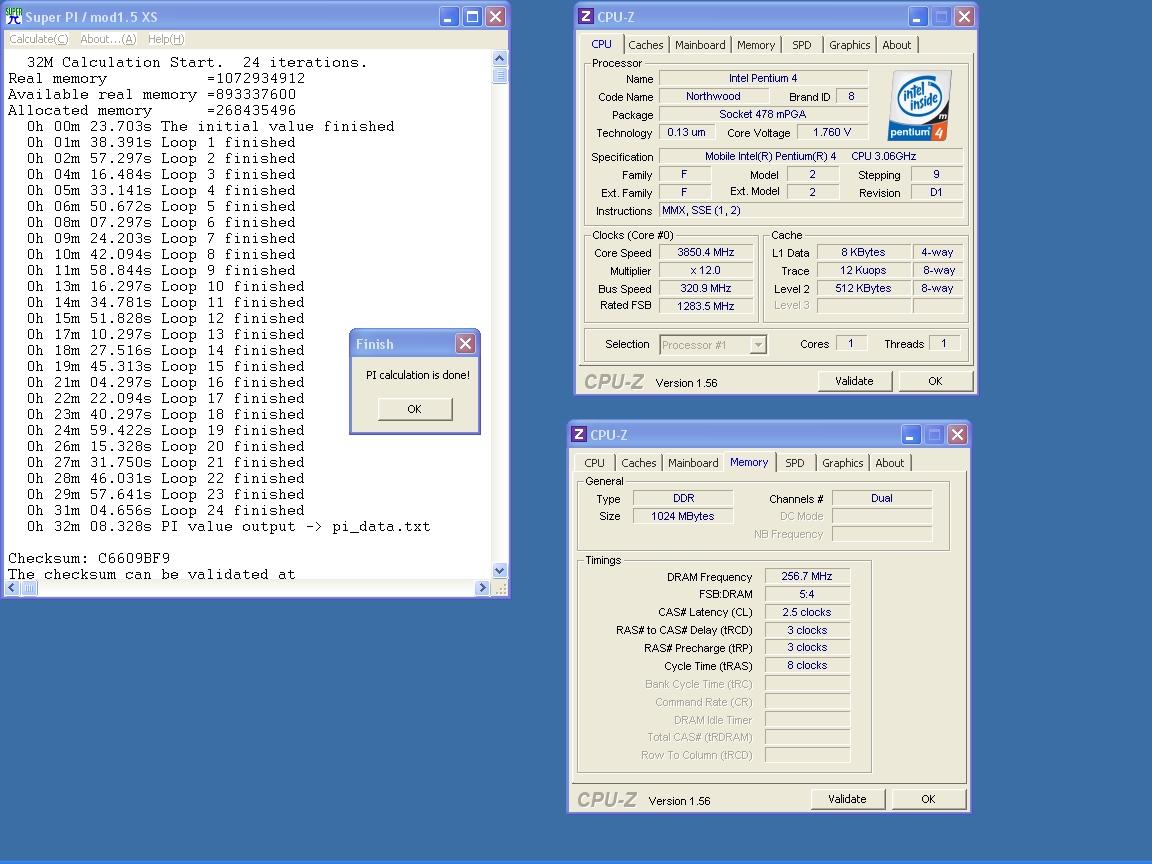
Task: Click the DRAM Frequency value 256.7 MHz
Action: pos(807,577)
